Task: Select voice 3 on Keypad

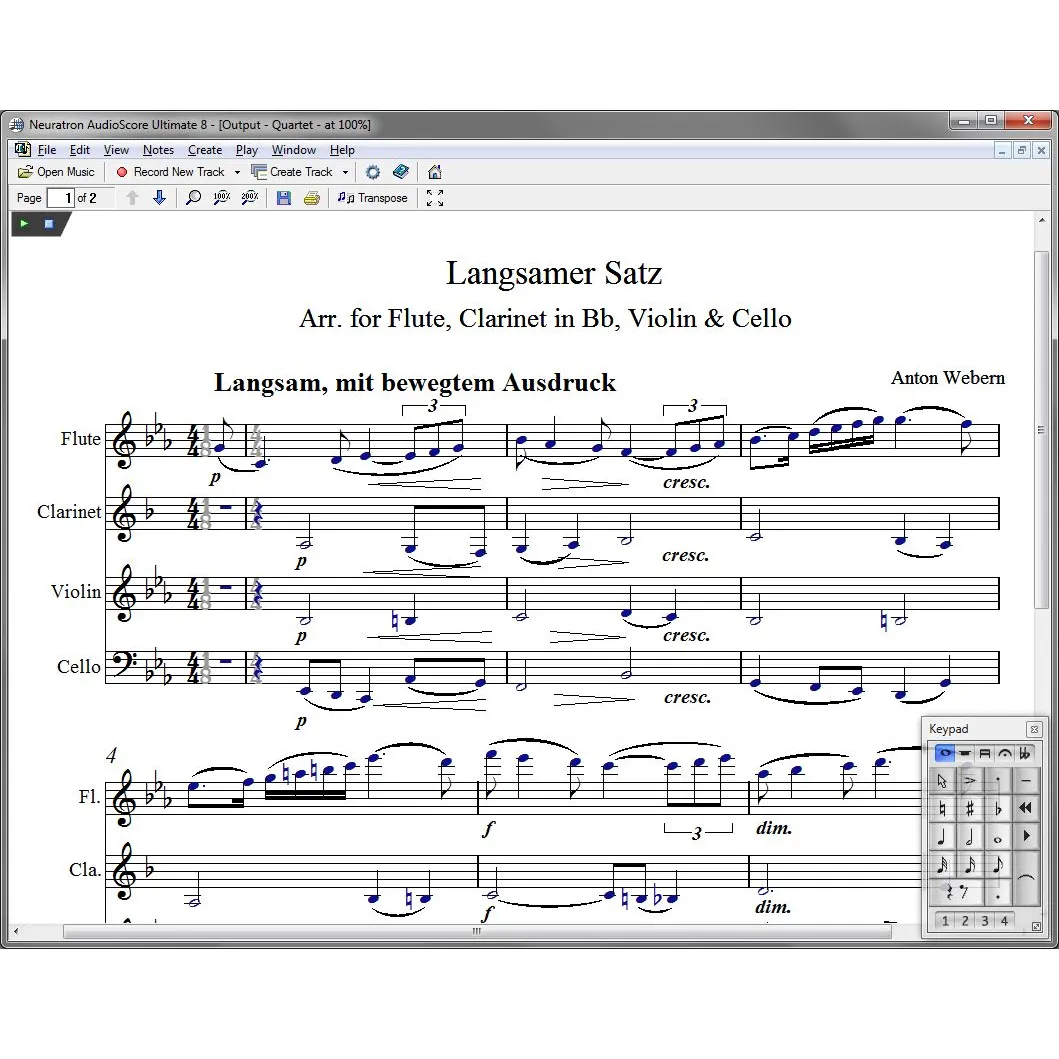Action: click(985, 921)
